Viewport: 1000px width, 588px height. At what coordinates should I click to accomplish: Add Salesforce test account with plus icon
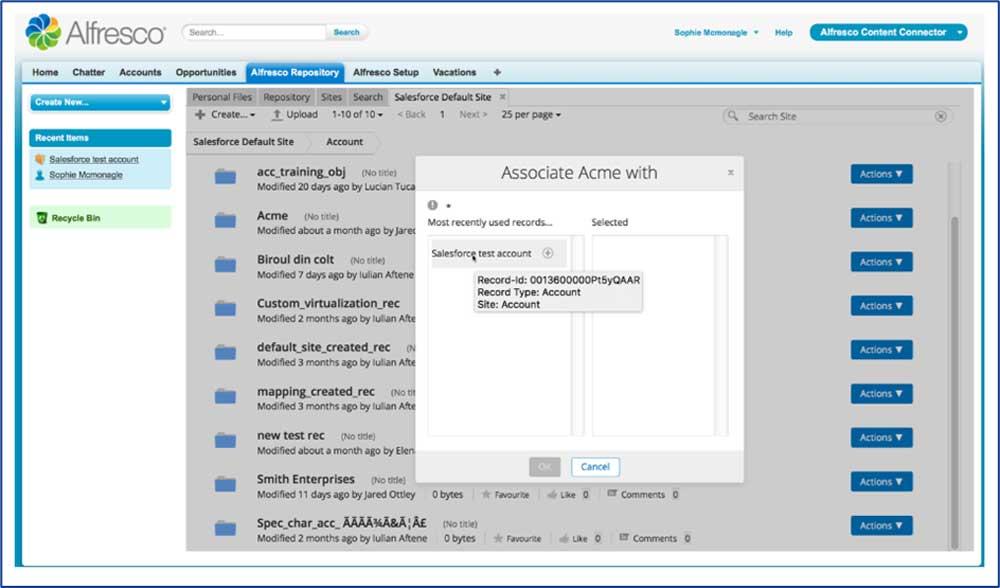pos(548,253)
